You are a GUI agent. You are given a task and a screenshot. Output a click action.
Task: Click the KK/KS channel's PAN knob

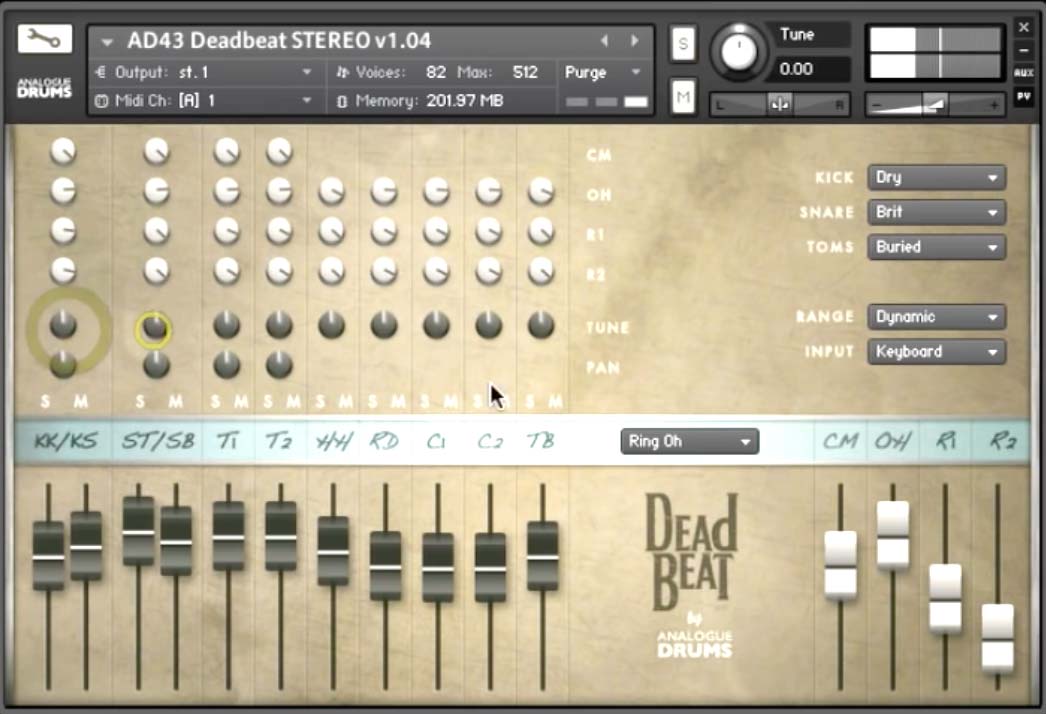coord(63,364)
